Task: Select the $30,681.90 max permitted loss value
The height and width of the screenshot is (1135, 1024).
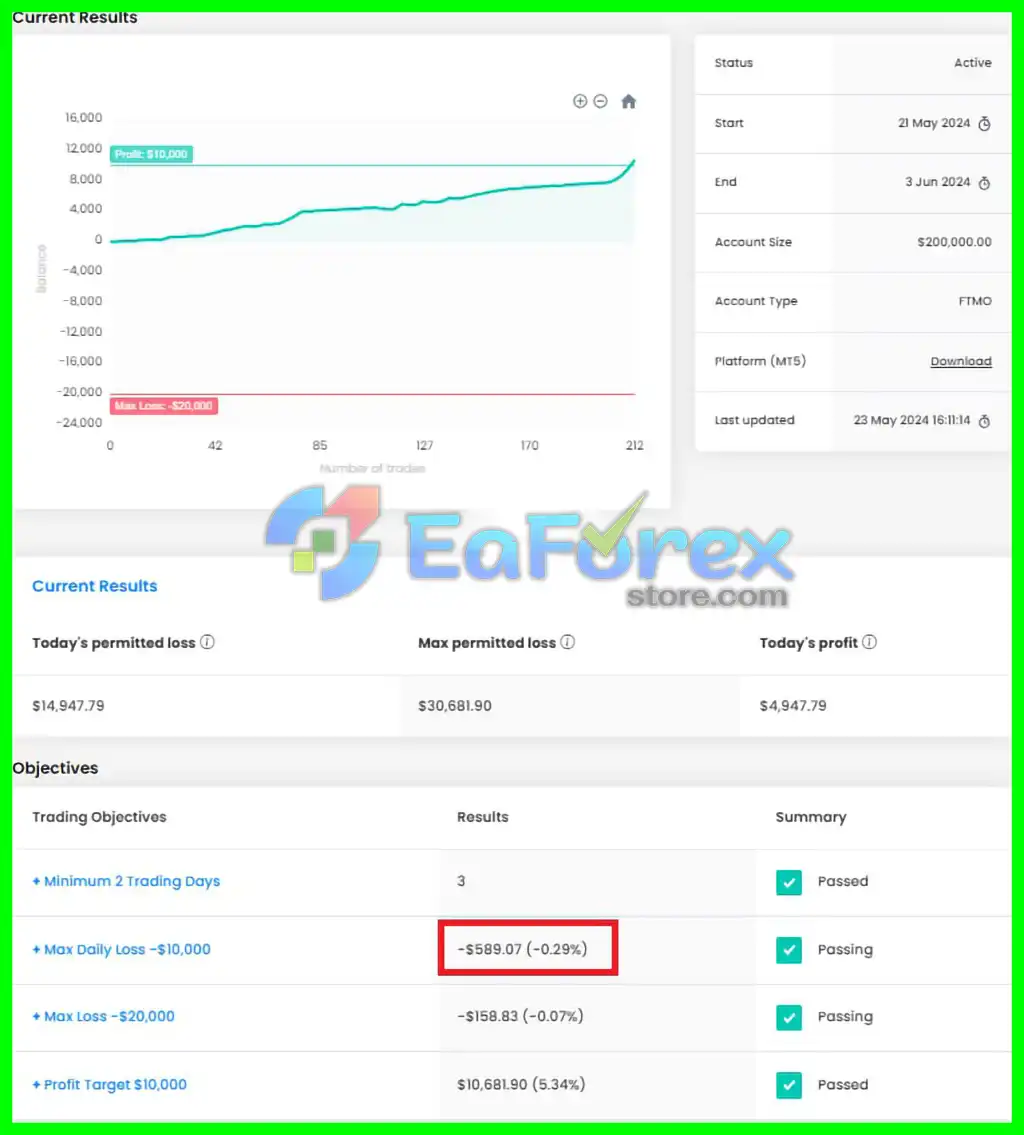Action: [x=454, y=706]
